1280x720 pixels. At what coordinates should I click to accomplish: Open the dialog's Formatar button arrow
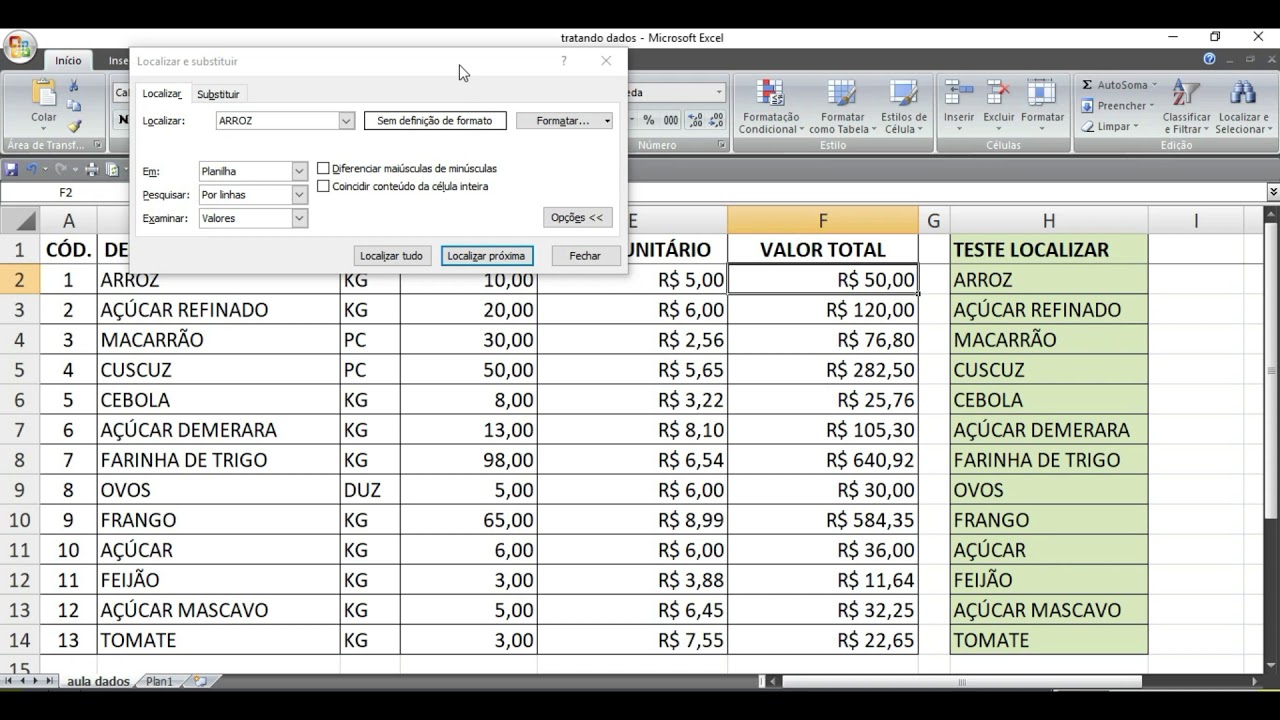coord(607,121)
